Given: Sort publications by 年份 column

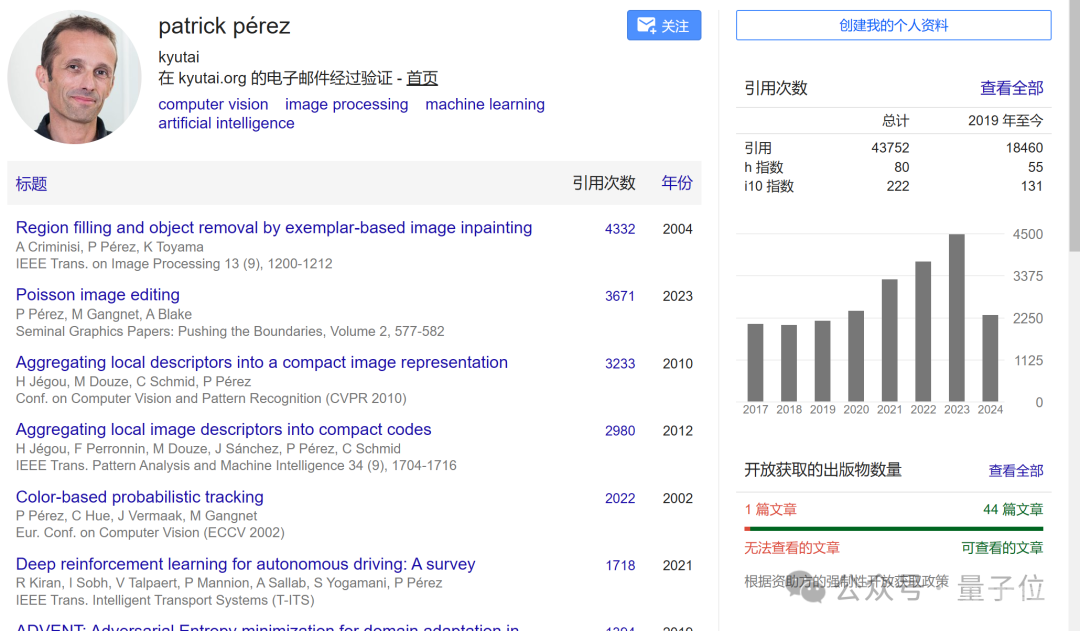Looking at the screenshot, I should pos(676,183).
